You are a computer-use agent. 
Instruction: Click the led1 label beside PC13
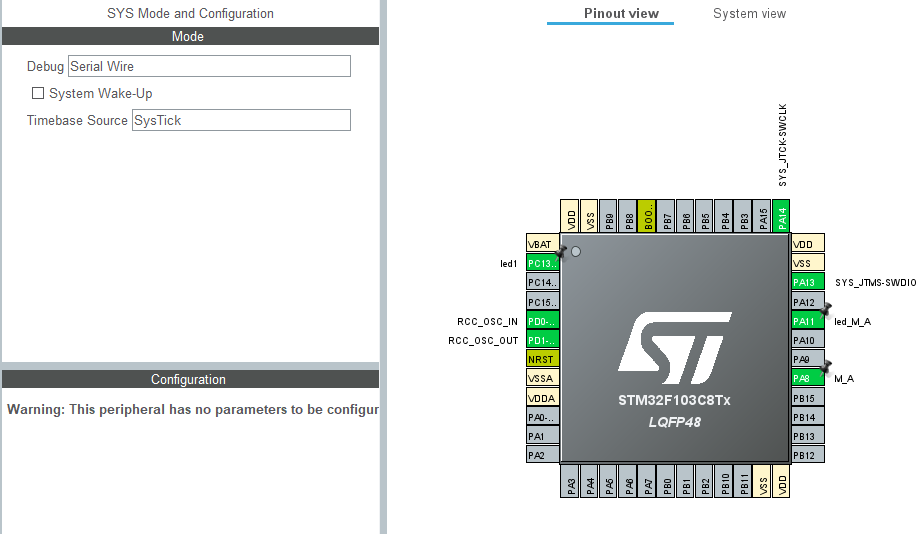(x=508, y=263)
